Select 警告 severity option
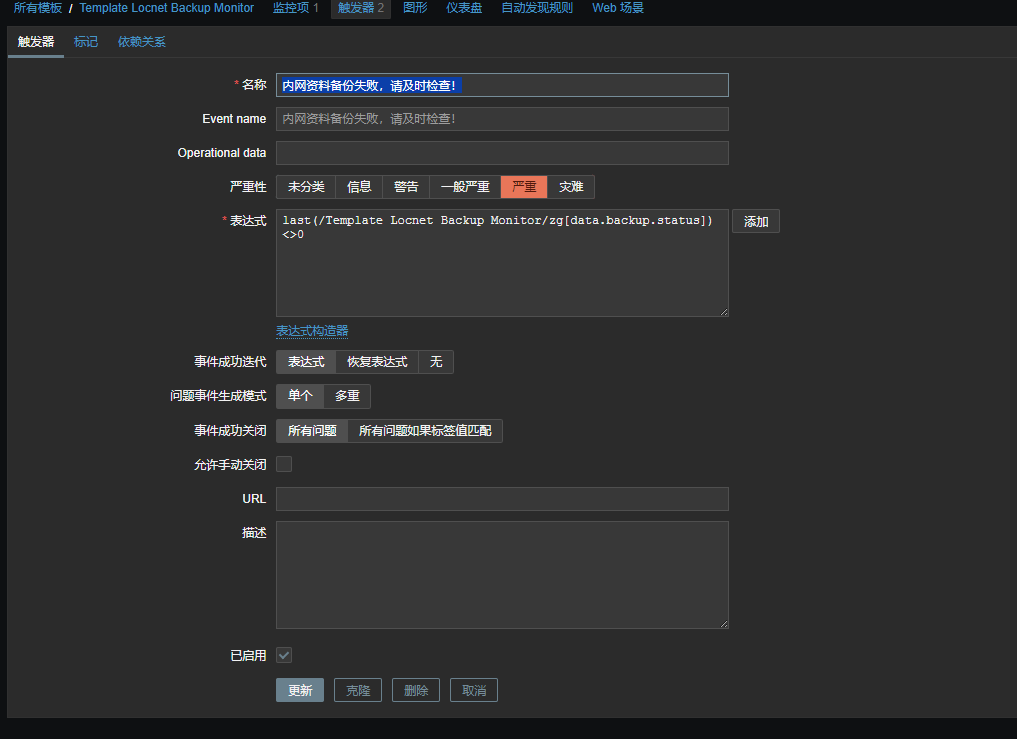The image size is (1017, 739). 406,187
